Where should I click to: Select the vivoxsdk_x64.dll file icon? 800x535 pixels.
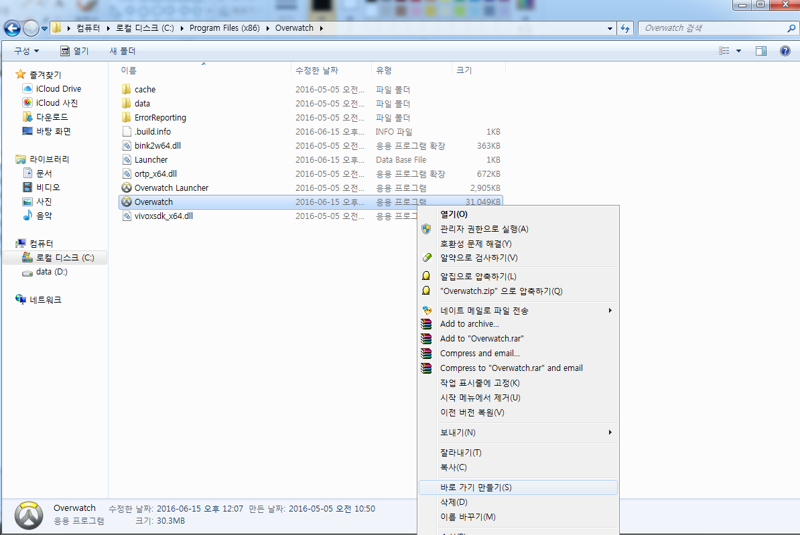tap(127, 216)
